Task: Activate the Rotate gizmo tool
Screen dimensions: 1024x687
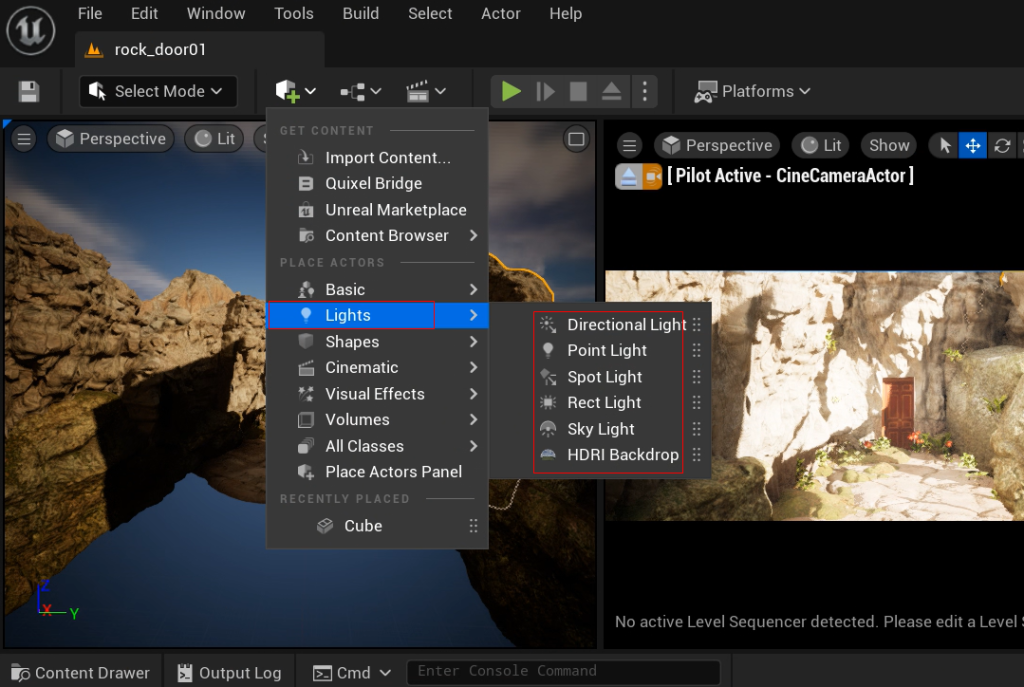Action: pyautogui.click(x=1002, y=146)
